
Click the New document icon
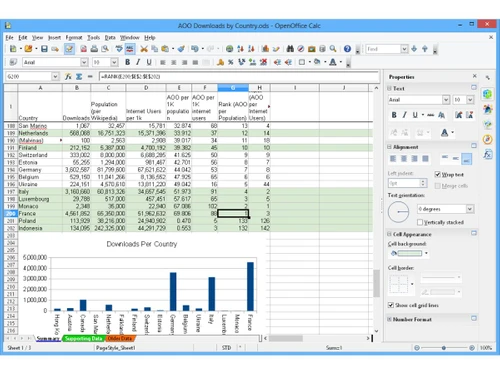click(x=13, y=49)
